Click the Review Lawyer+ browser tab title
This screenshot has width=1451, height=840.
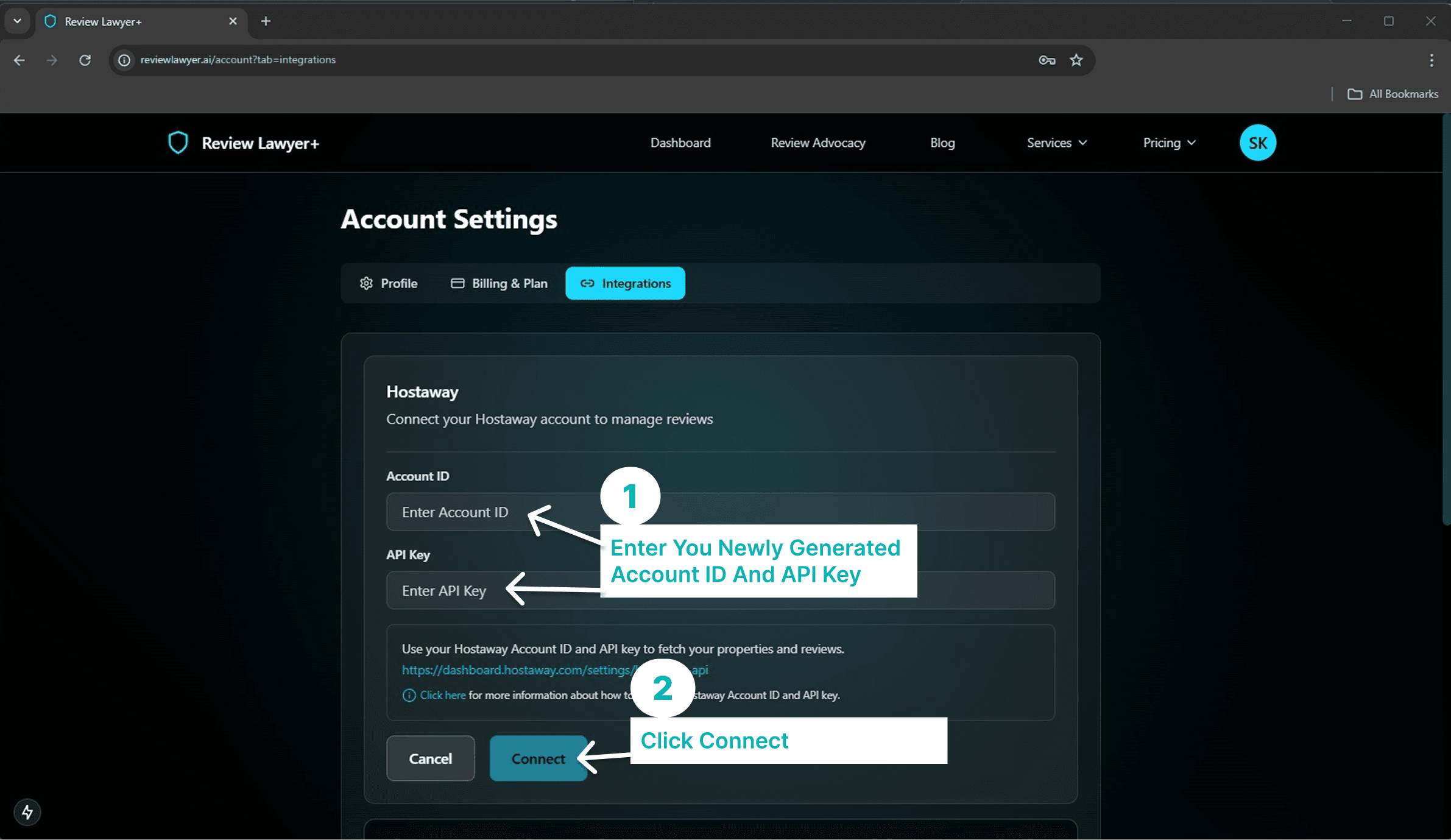click(x=103, y=21)
